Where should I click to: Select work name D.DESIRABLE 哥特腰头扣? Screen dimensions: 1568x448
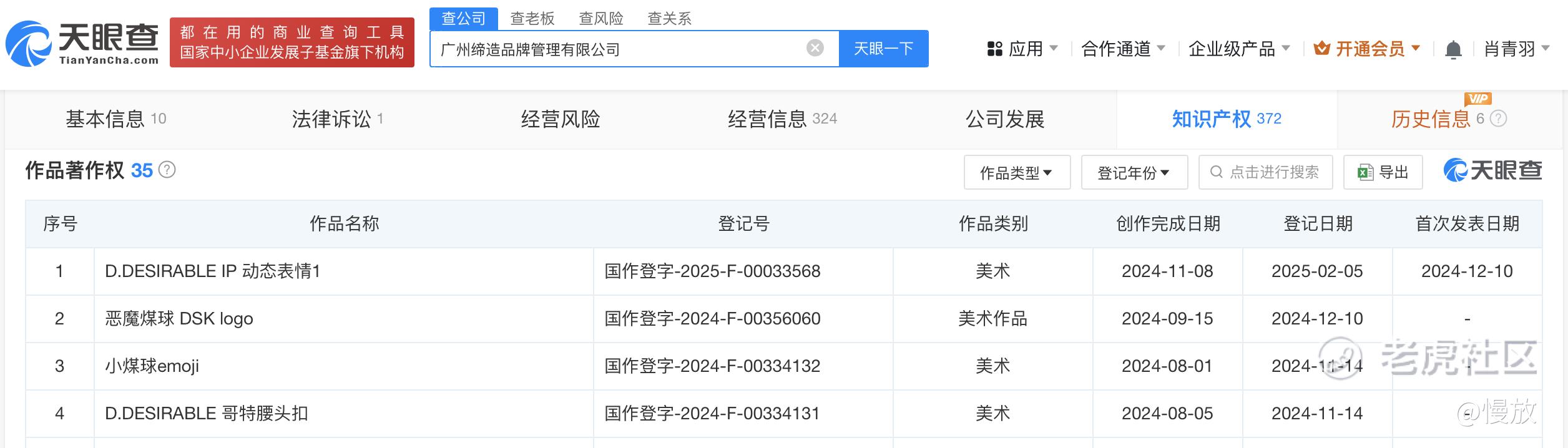[x=207, y=413]
